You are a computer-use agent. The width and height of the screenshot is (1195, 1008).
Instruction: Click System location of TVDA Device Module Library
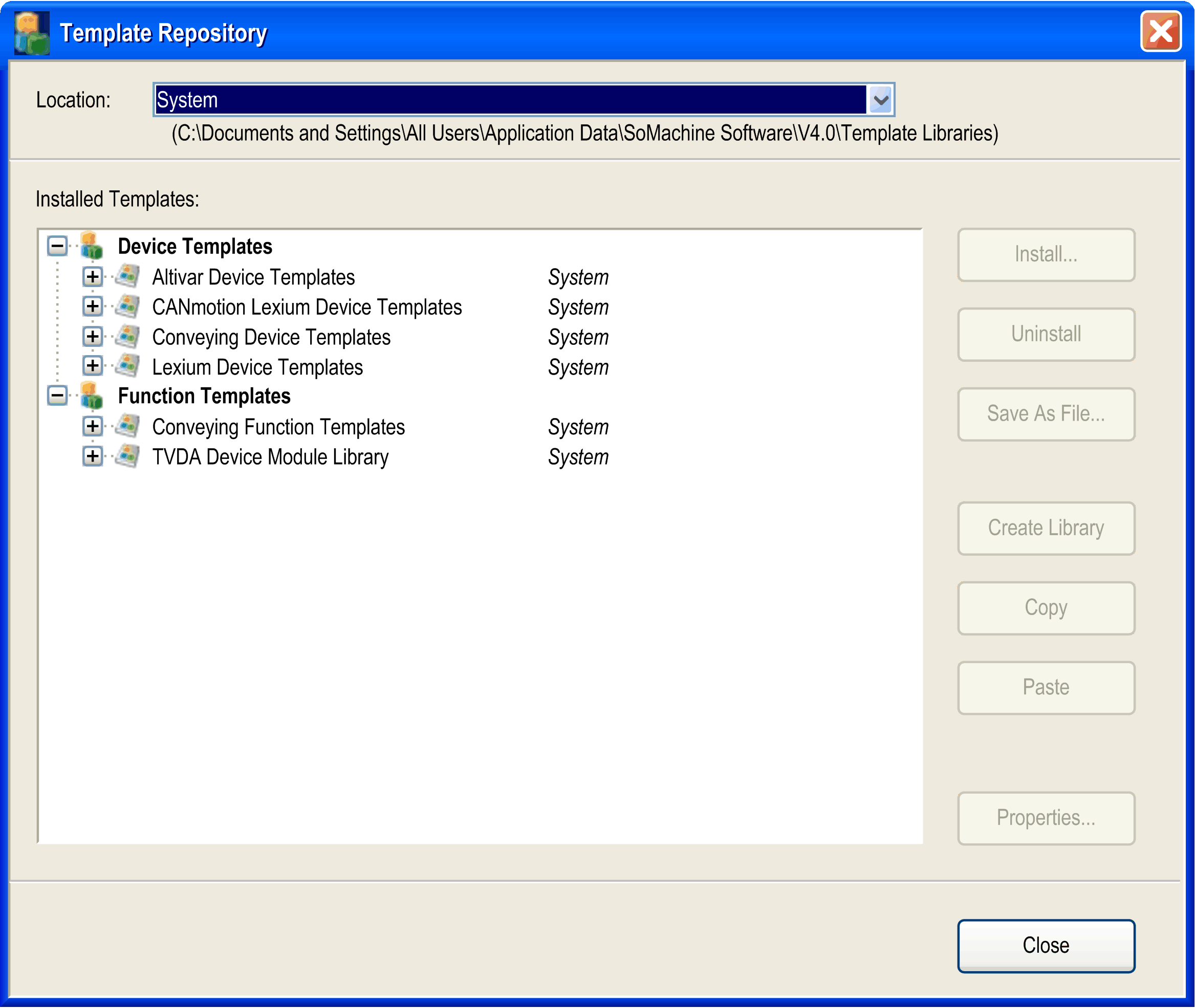coord(578,457)
